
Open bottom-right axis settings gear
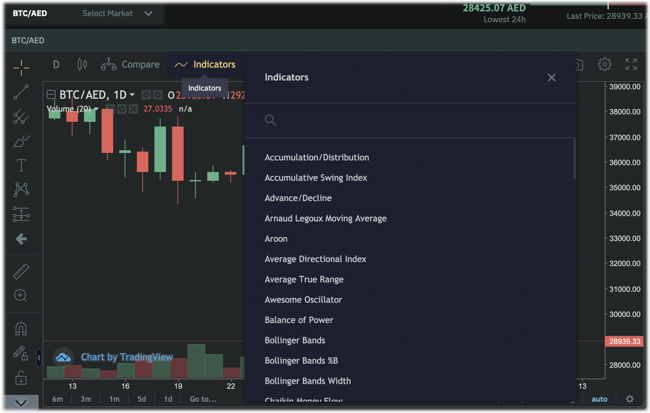click(630, 399)
